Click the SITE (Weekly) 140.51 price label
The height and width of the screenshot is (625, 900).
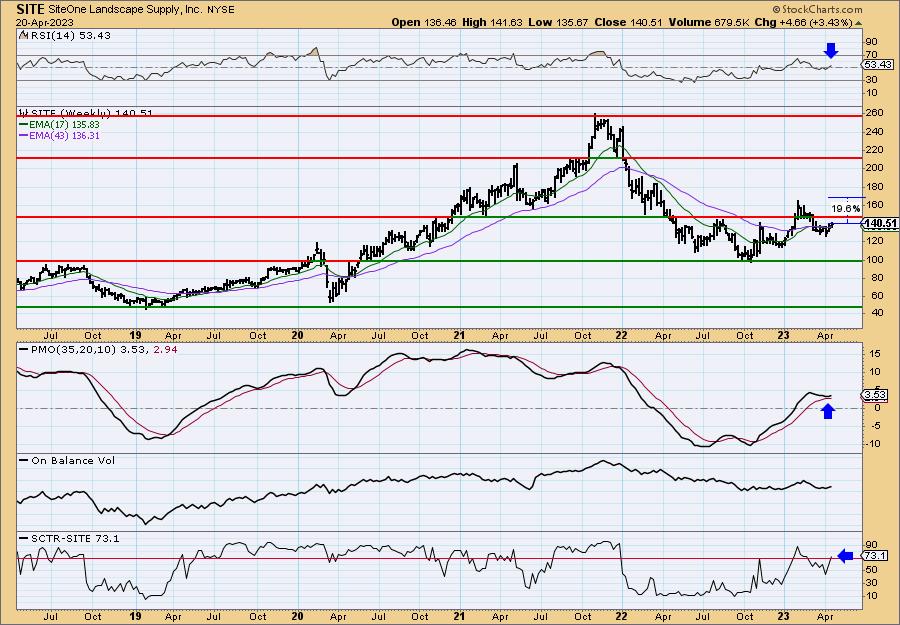[x=92, y=113]
